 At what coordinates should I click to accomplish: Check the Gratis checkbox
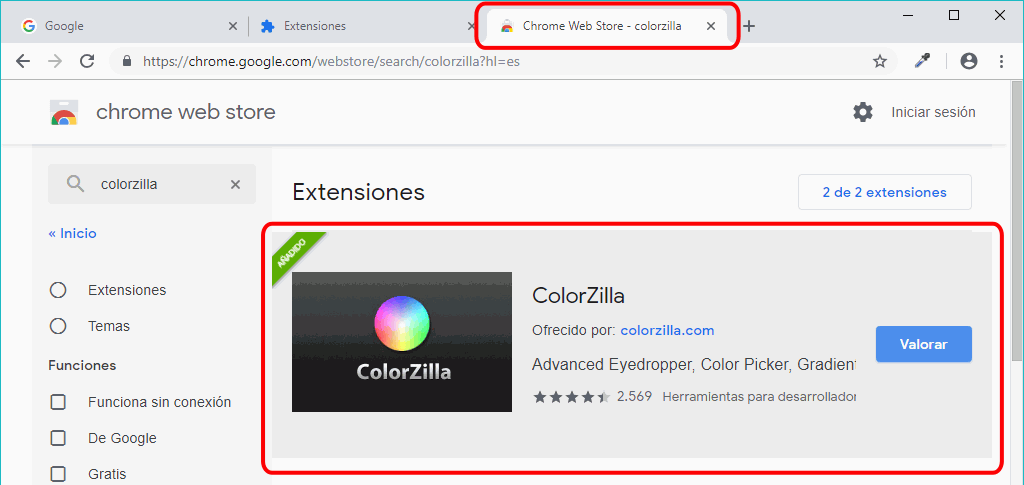[x=58, y=474]
